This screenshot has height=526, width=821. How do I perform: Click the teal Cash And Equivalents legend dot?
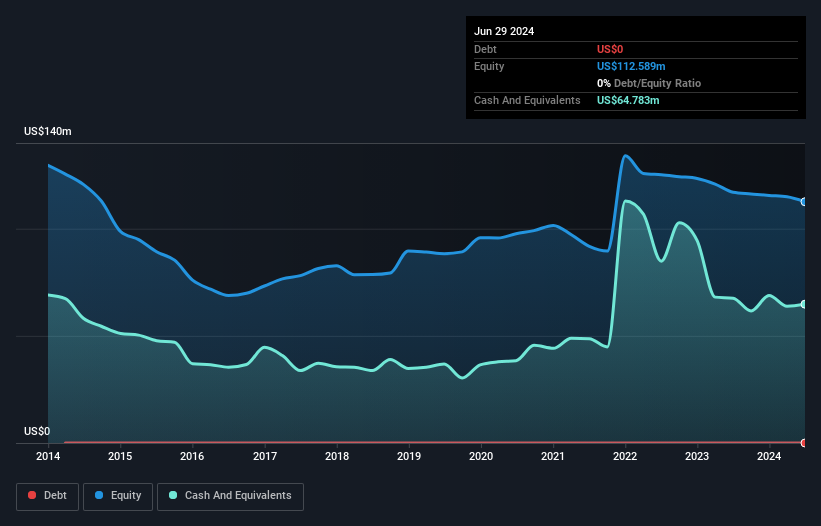click(173, 495)
